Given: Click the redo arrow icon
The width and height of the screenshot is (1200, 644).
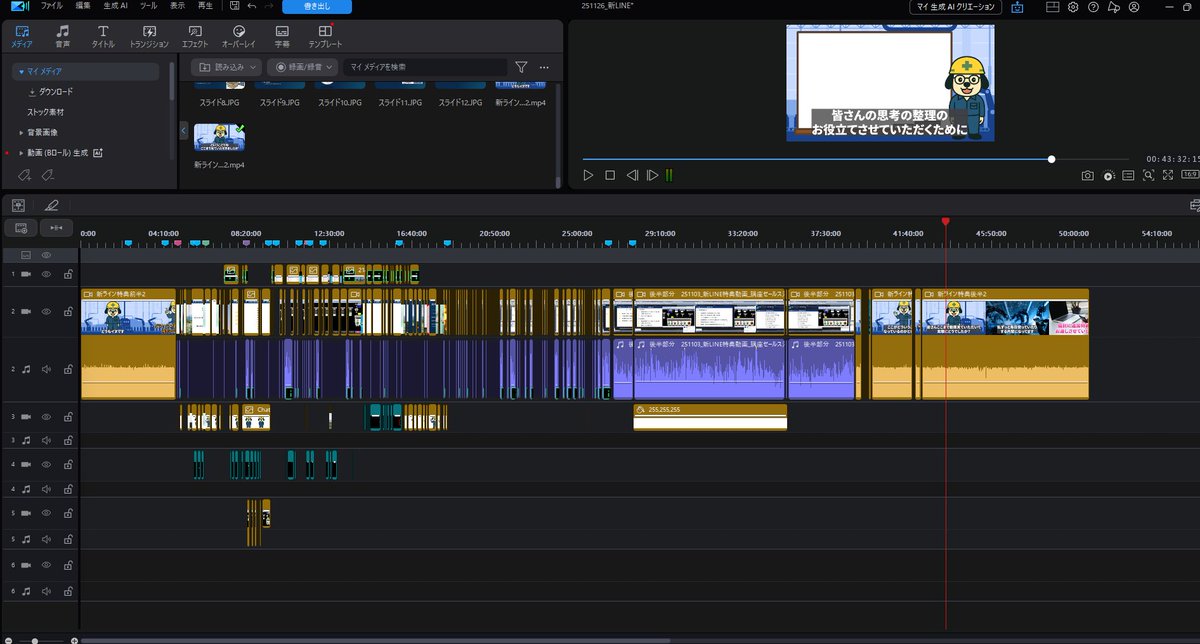Looking at the screenshot, I should (270, 6).
